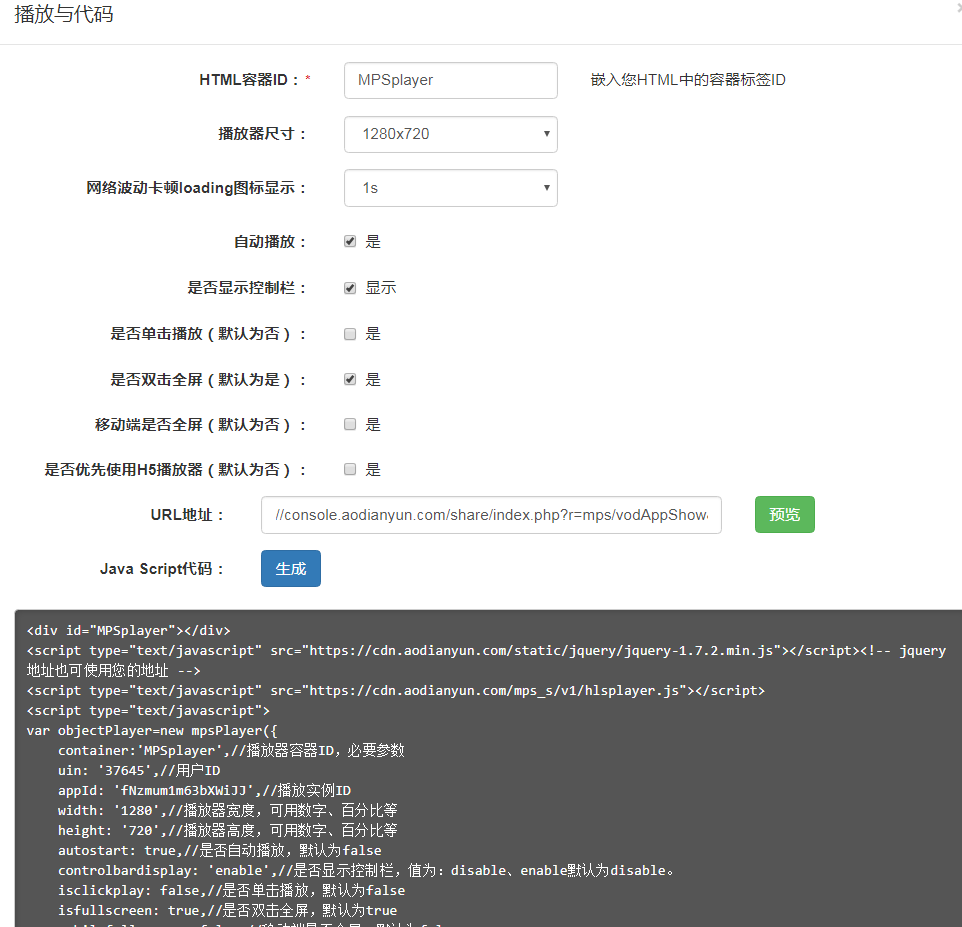Click the 是 label next to 自动播放
The height and width of the screenshot is (927, 962).
tap(373, 242)
